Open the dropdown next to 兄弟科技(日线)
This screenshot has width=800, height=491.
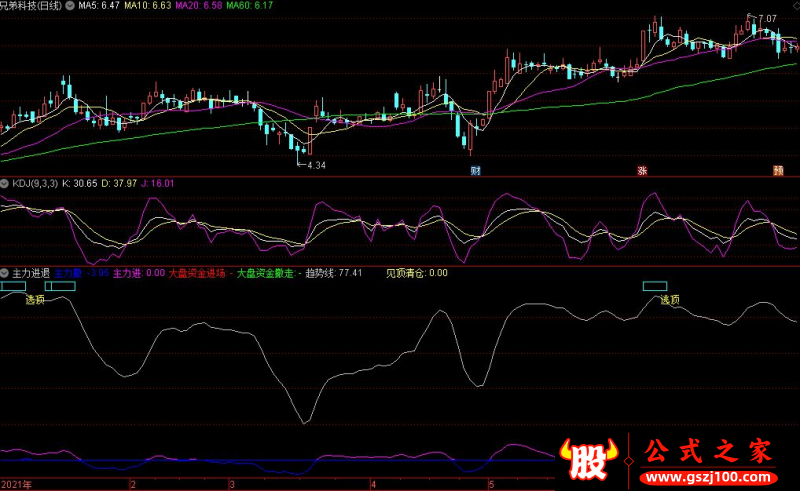click(x=69, y=6)
